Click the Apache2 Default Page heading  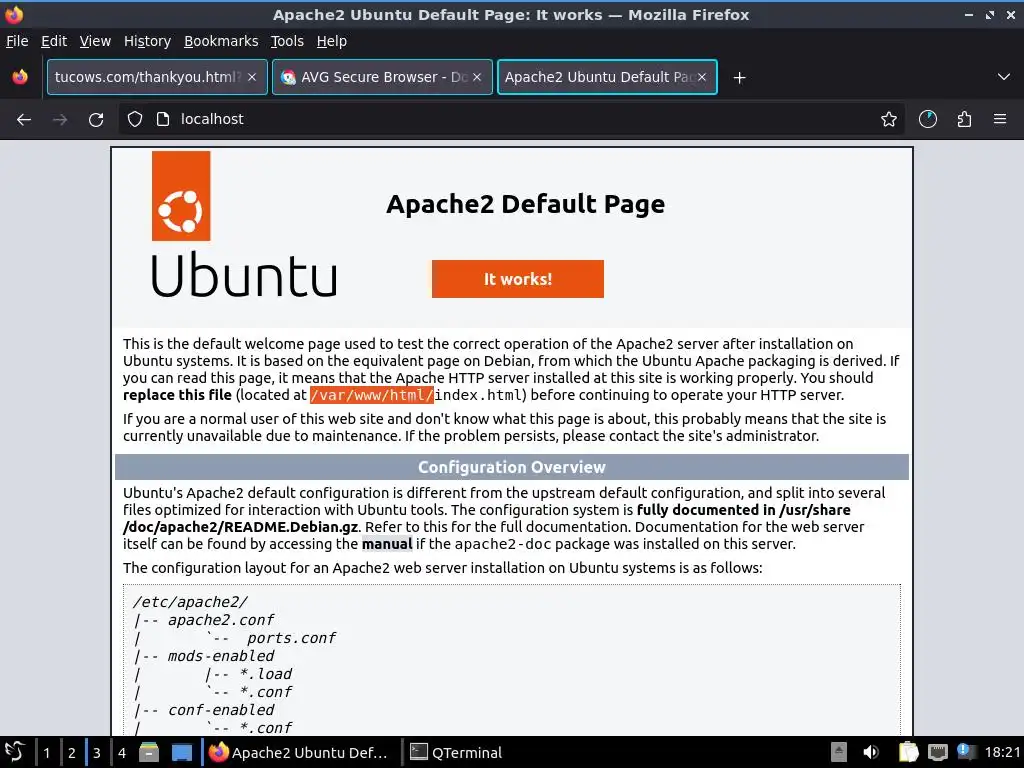tap(525, 204)
